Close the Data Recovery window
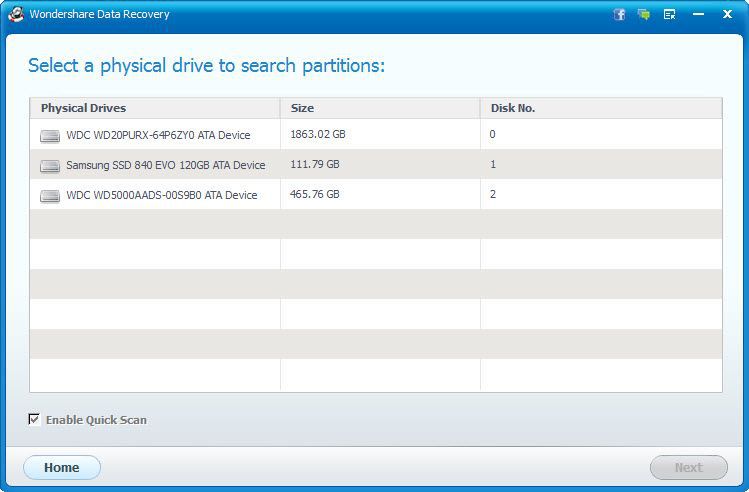This screenshot has height=492, width=749. tap(728, 14)
